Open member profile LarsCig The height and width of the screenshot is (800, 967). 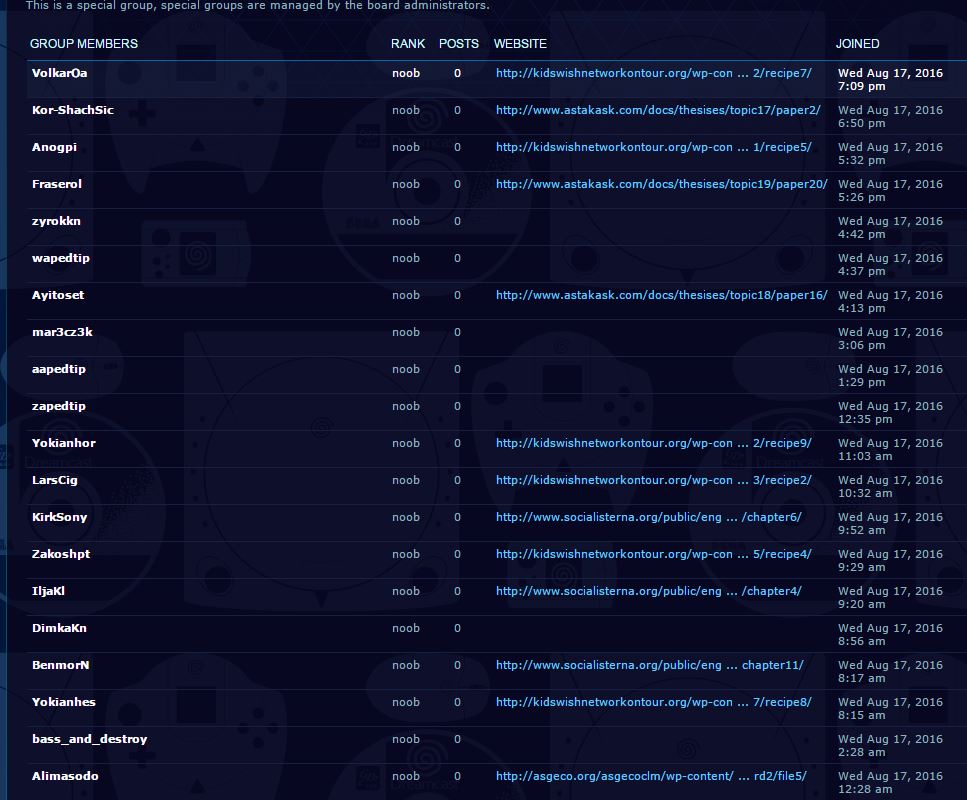coord(55,480)
